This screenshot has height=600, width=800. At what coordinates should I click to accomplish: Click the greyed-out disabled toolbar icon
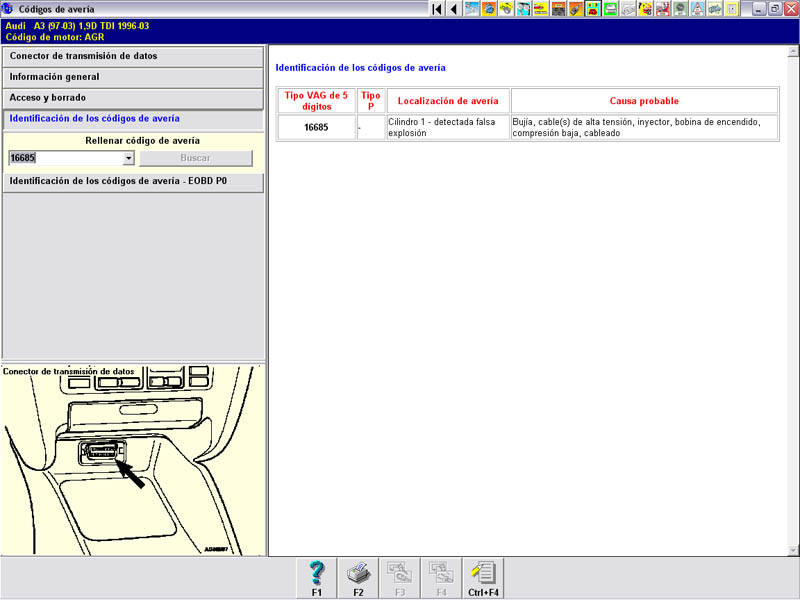coord(628,9)
